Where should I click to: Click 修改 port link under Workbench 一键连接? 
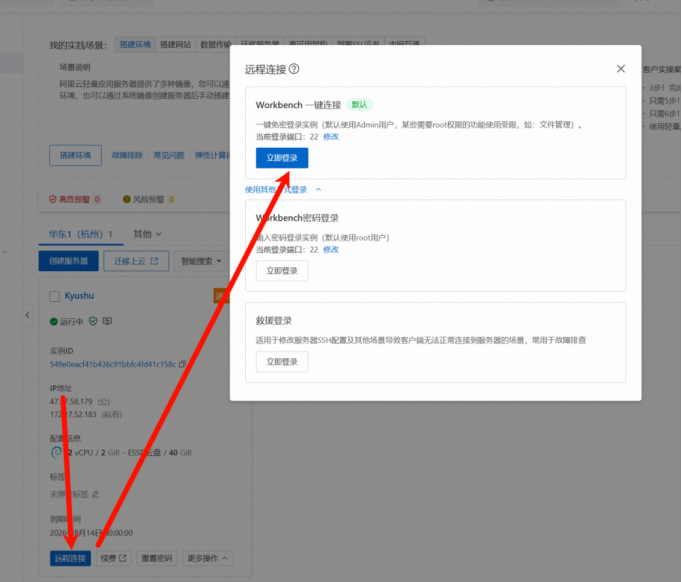(x=331, y=137)
